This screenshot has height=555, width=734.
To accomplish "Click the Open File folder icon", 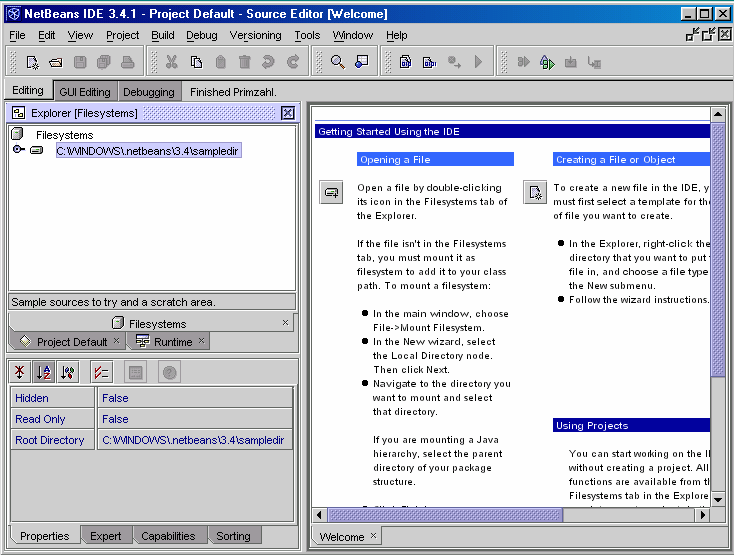I will (x=56, y=62).
